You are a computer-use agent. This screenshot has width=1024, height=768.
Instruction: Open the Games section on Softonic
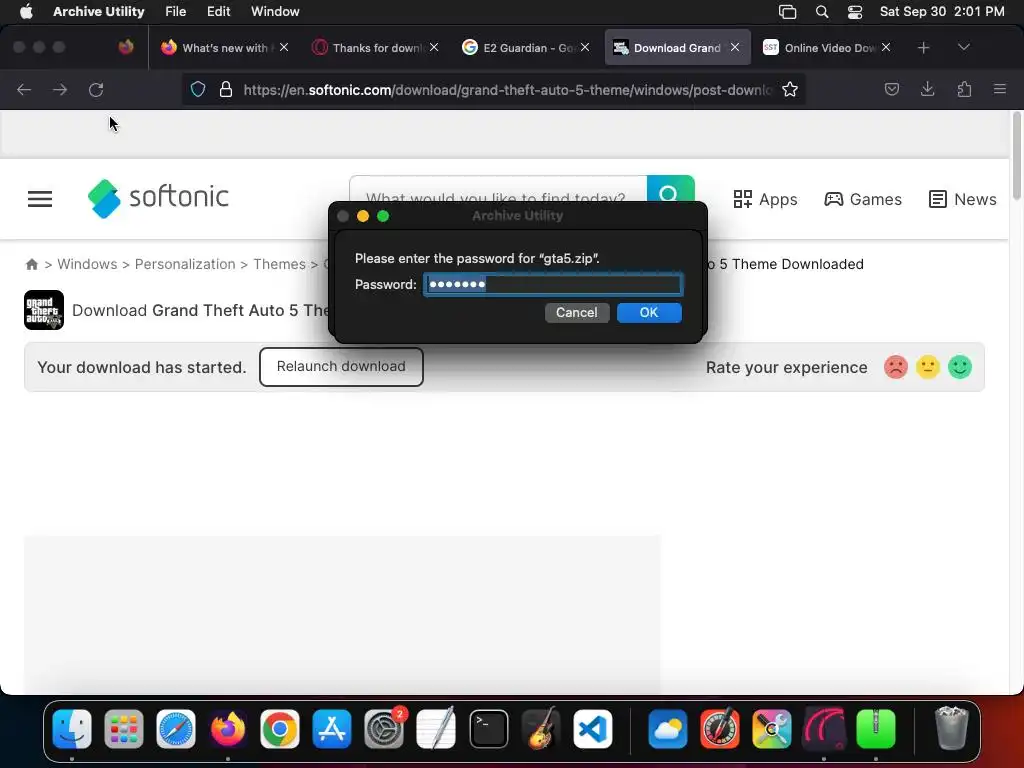point(863,199)
